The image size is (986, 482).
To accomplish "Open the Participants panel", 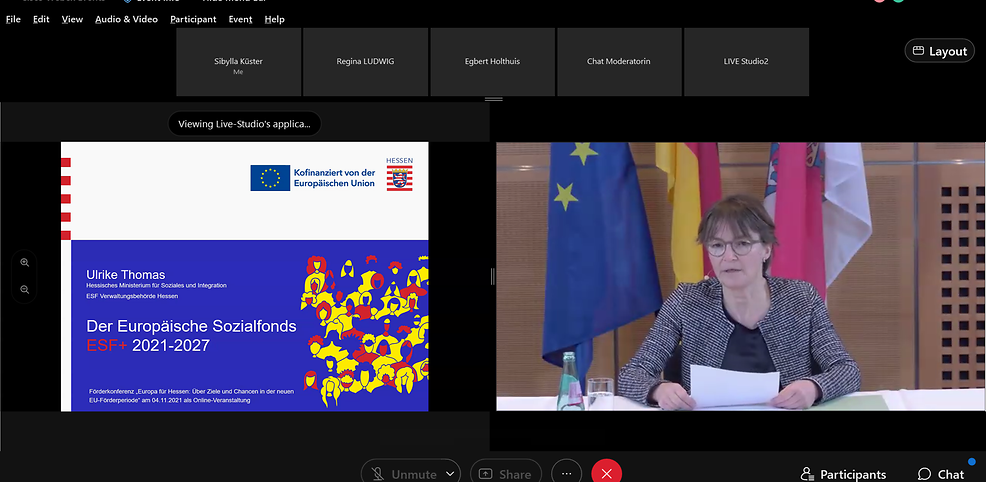I will point(843,474).
